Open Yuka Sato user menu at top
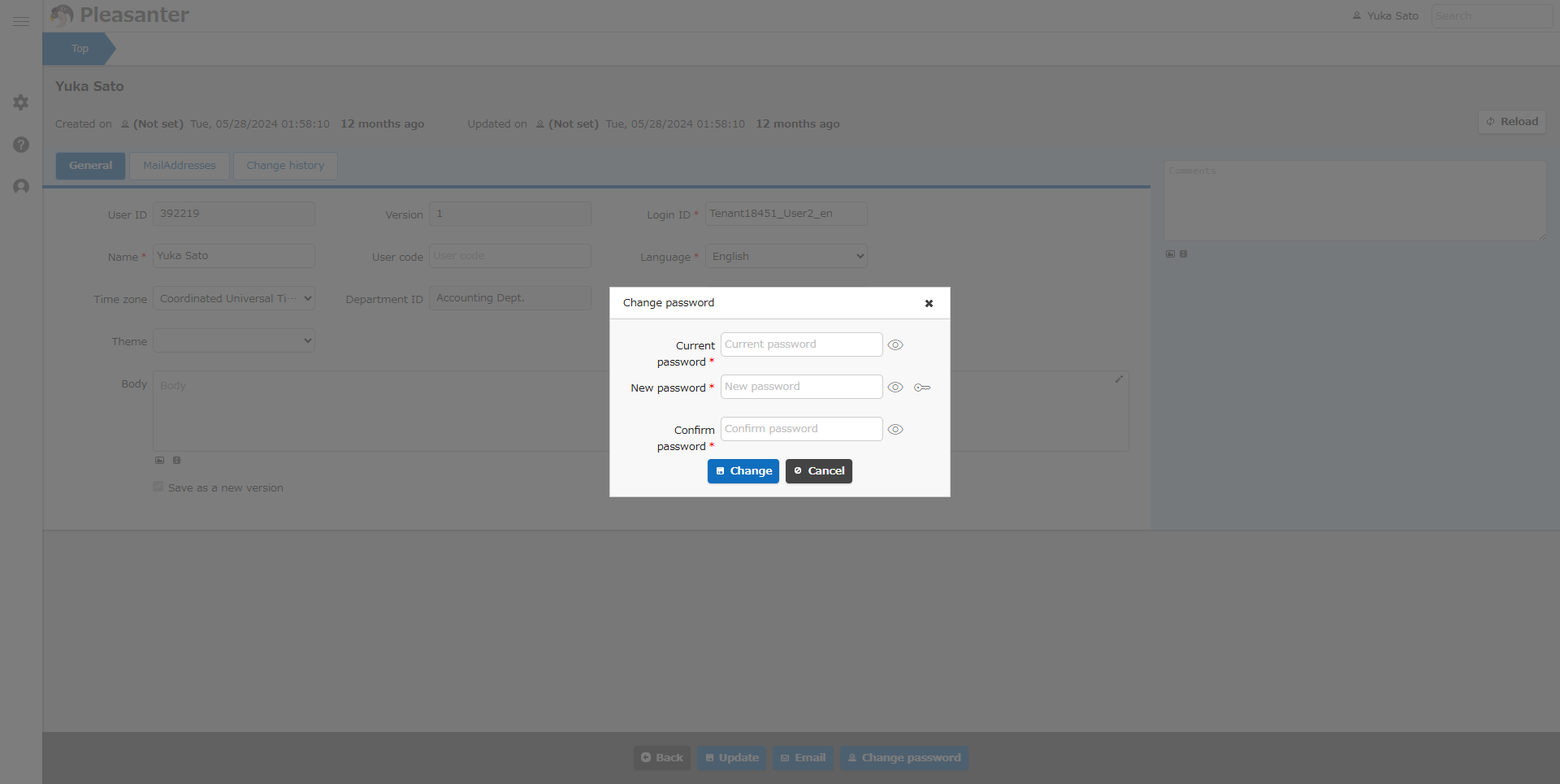 (x=1385, y=16)
